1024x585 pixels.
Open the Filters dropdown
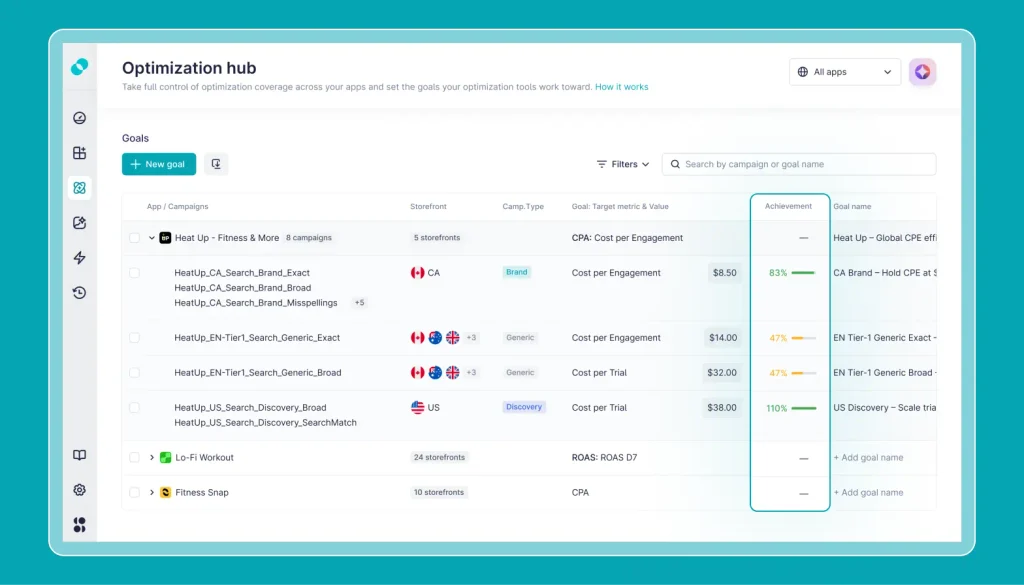tap(622, 165)
